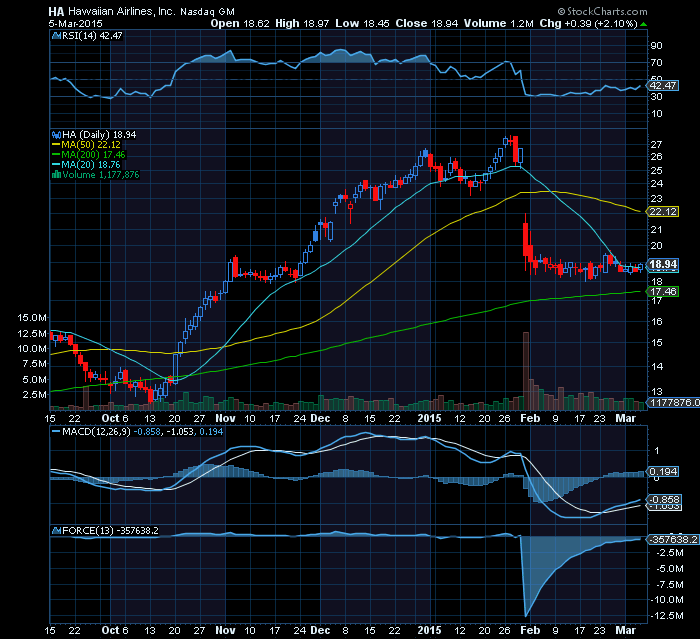Click the Volume 1.2M value in header
Screen dimensions: 700x639
498,23
